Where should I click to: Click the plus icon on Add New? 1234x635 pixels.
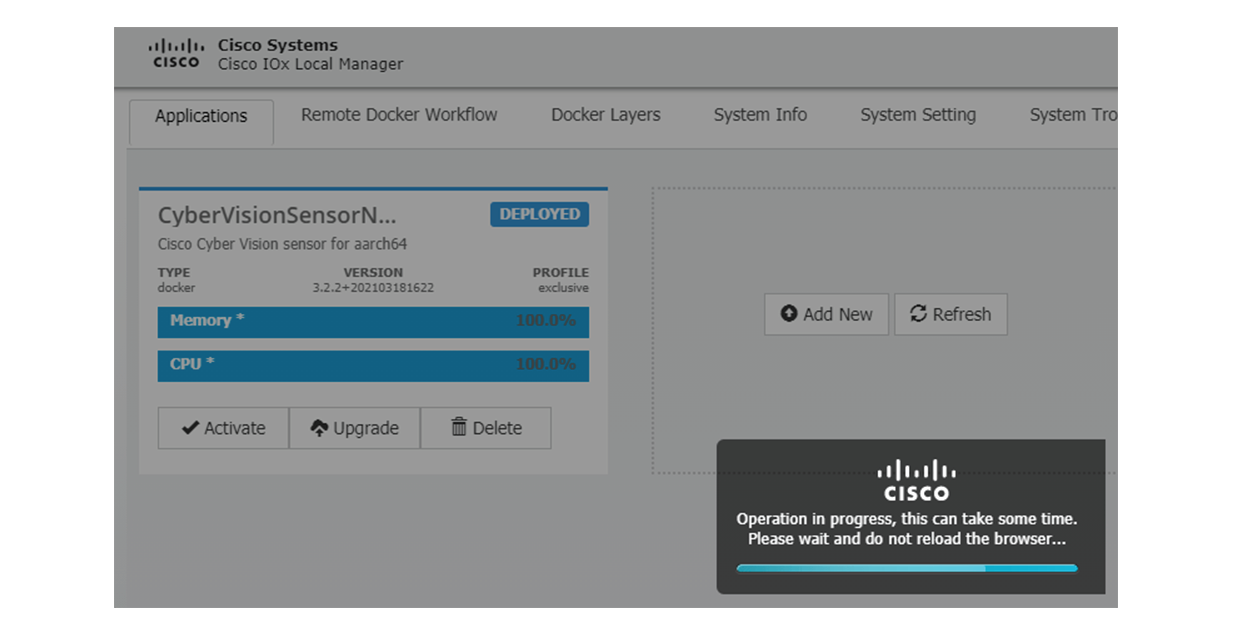(789, 314)
